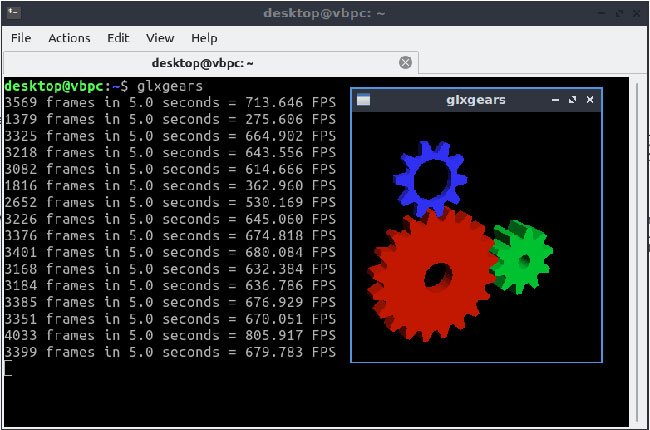Screen dimensions: 650x430
Task: Open the Edit menu
Action: 118,38
